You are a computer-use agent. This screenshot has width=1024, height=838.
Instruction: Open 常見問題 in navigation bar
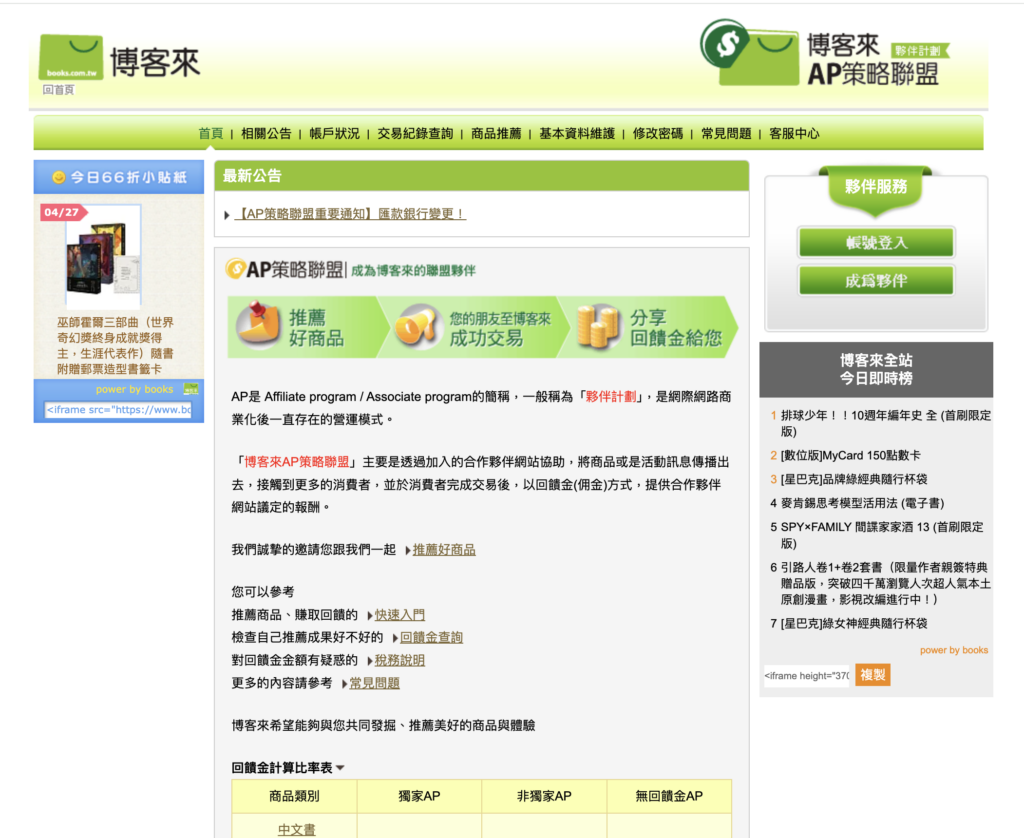click(x=726, y=133)
